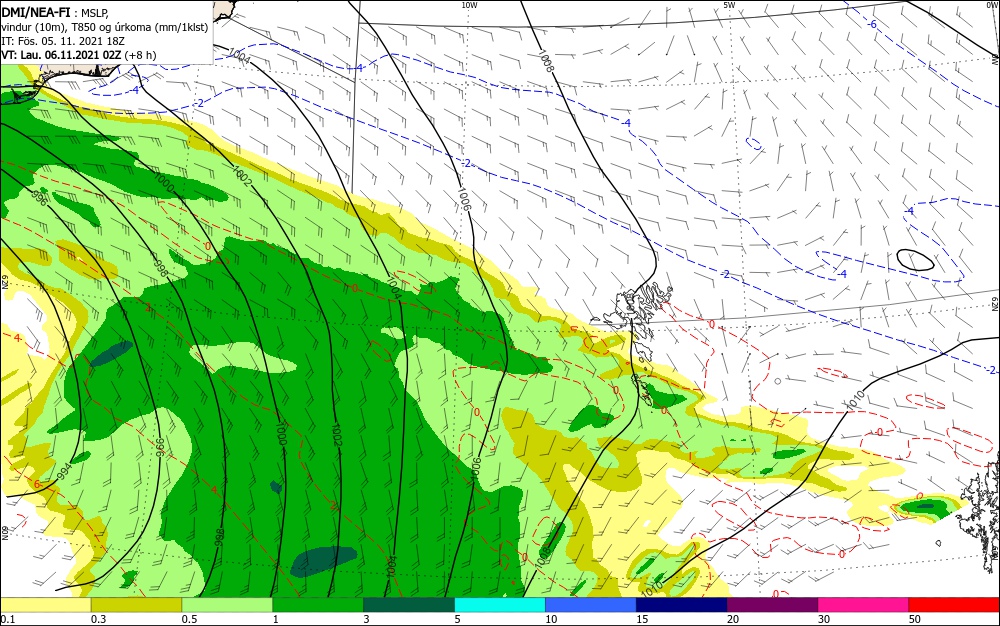
Task: Click the legend value '50'
Action: (915, 619)
